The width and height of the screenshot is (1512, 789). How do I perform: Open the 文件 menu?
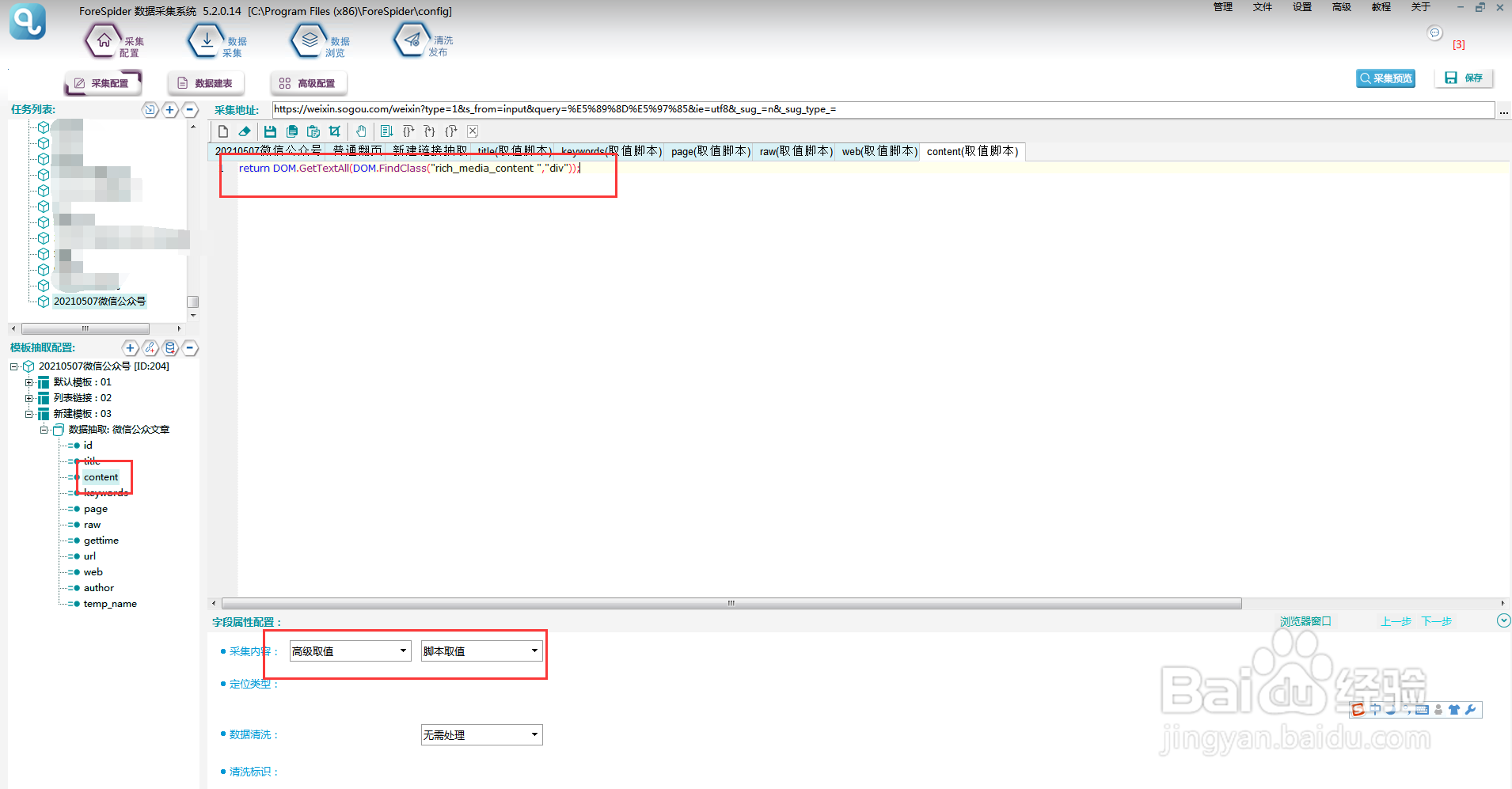[x=1263, y=7]
